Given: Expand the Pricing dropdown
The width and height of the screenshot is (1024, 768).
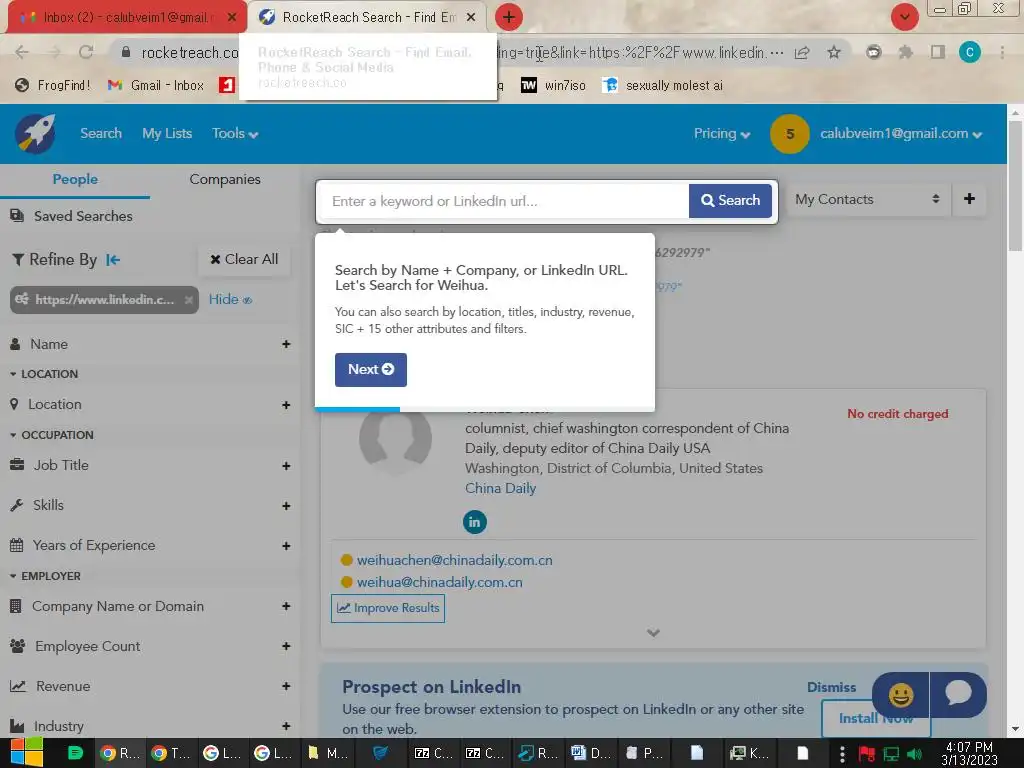Looking at the screenshot, I should (722, 133).
